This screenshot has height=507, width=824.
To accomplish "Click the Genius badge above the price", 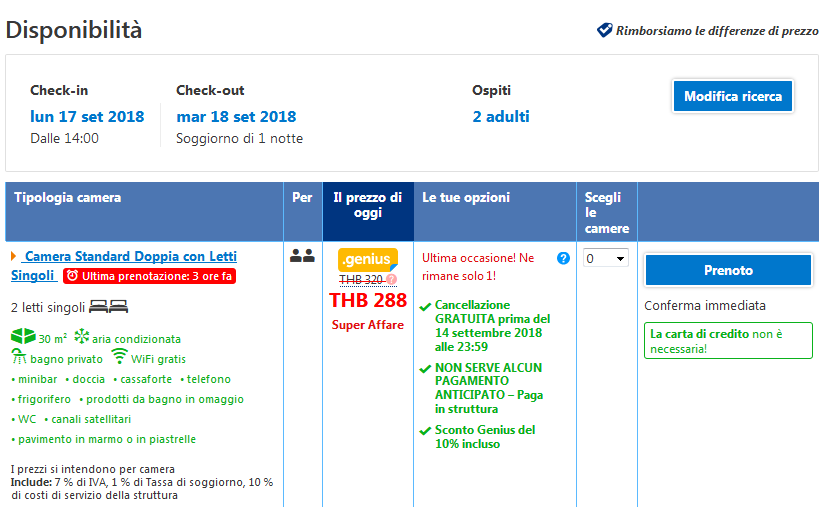I will click(x=367, y=260).
